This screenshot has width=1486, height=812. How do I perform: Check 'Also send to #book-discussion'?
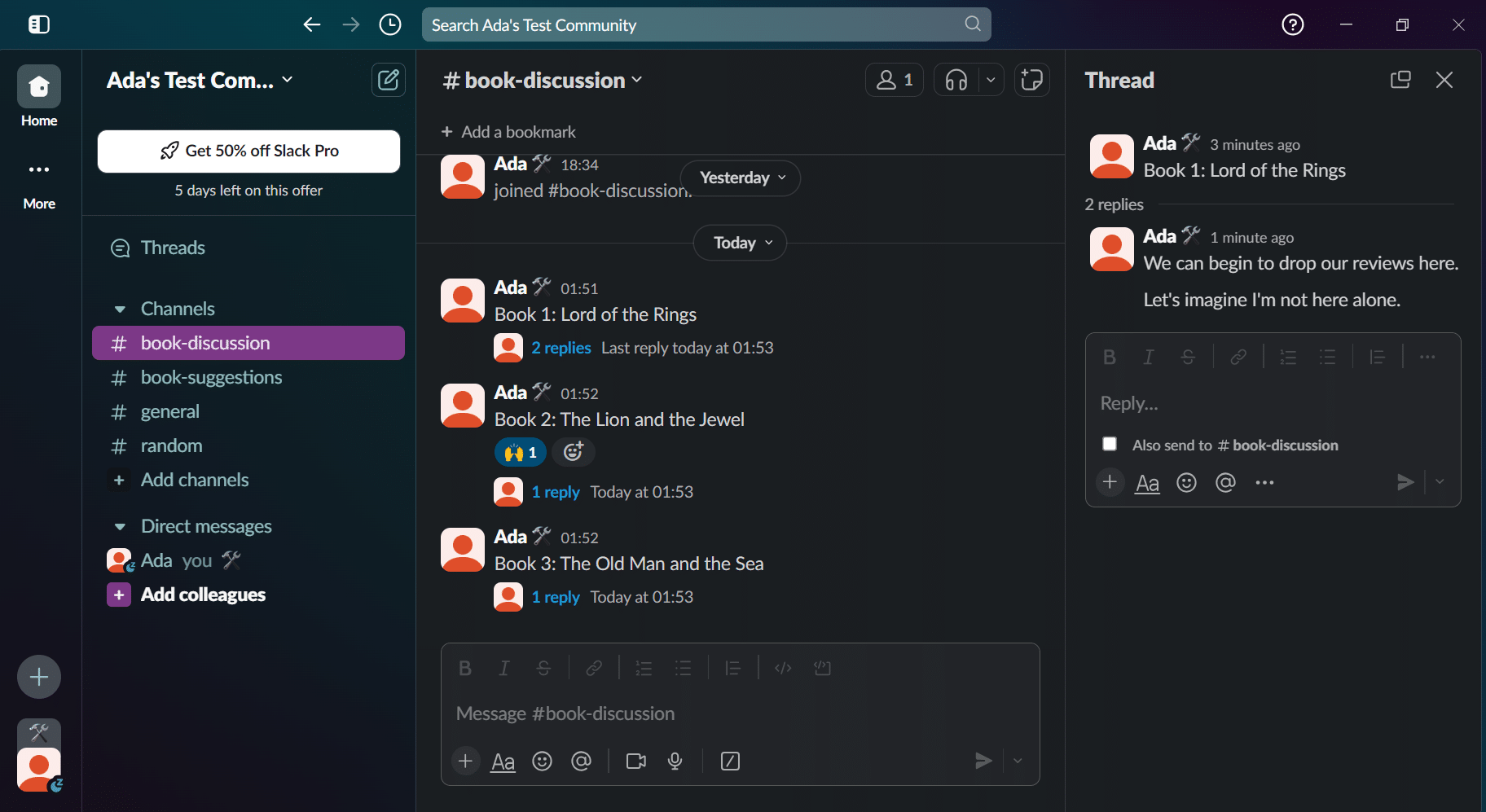(1110, 443)
